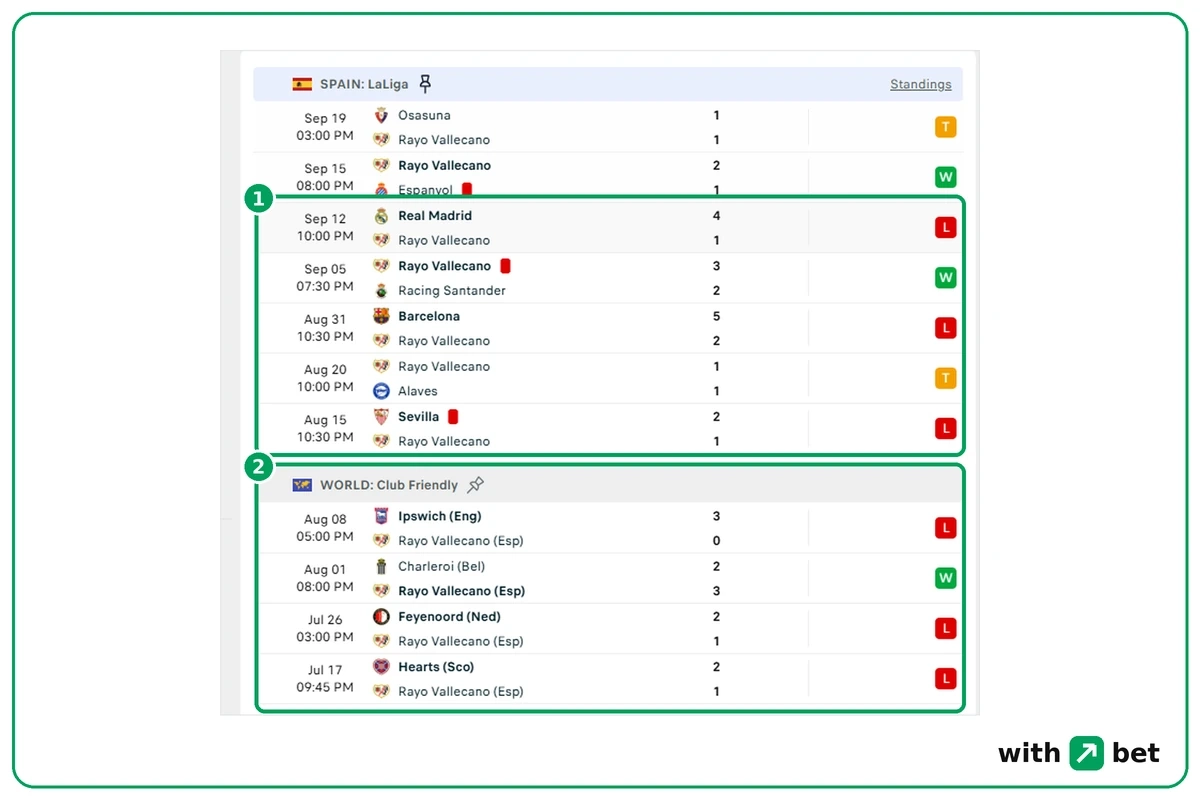Select the Feyenoord (Ned) team name

(x=450, y=617)
